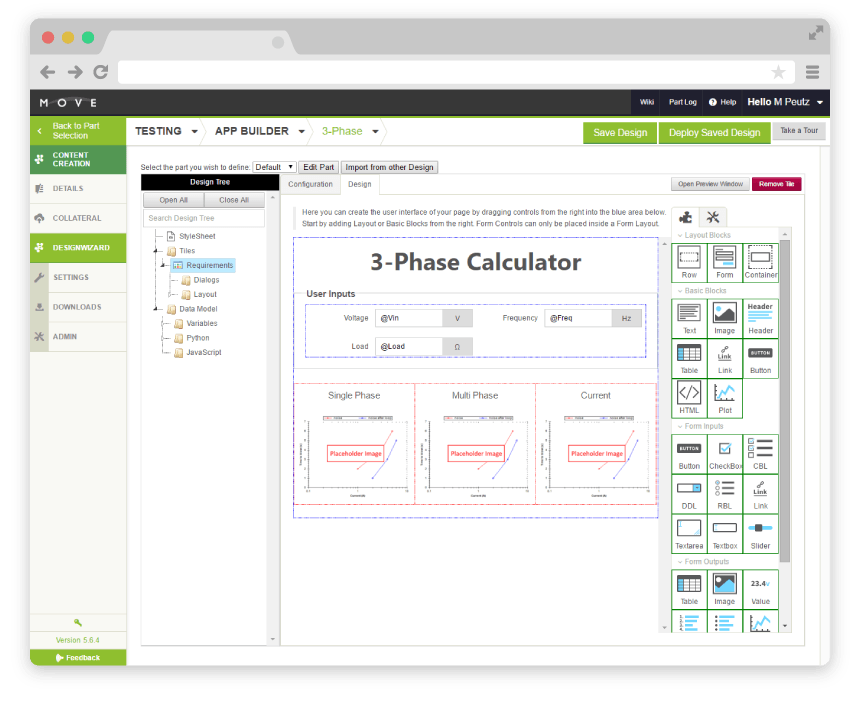The image size is (859, 704).
Task: Select the Text basic block
Action: (689, 319)
